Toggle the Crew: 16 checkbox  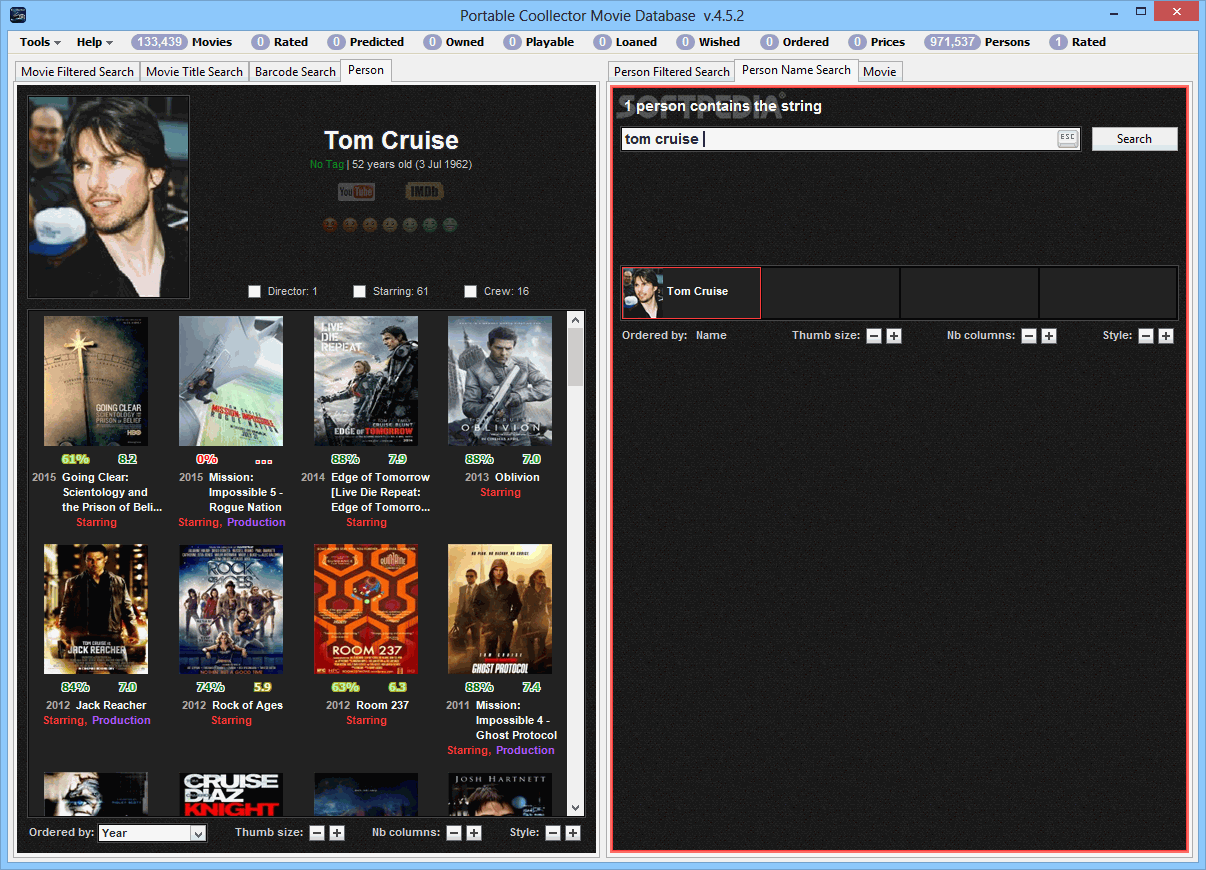[471, 292]
